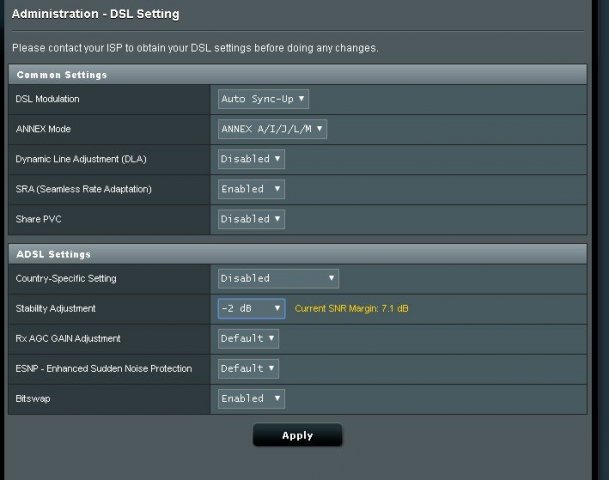Open the Rx AGC GAIN Adjustment dropdown
Viewport: 609px width, 480px height.
(248, 339)
